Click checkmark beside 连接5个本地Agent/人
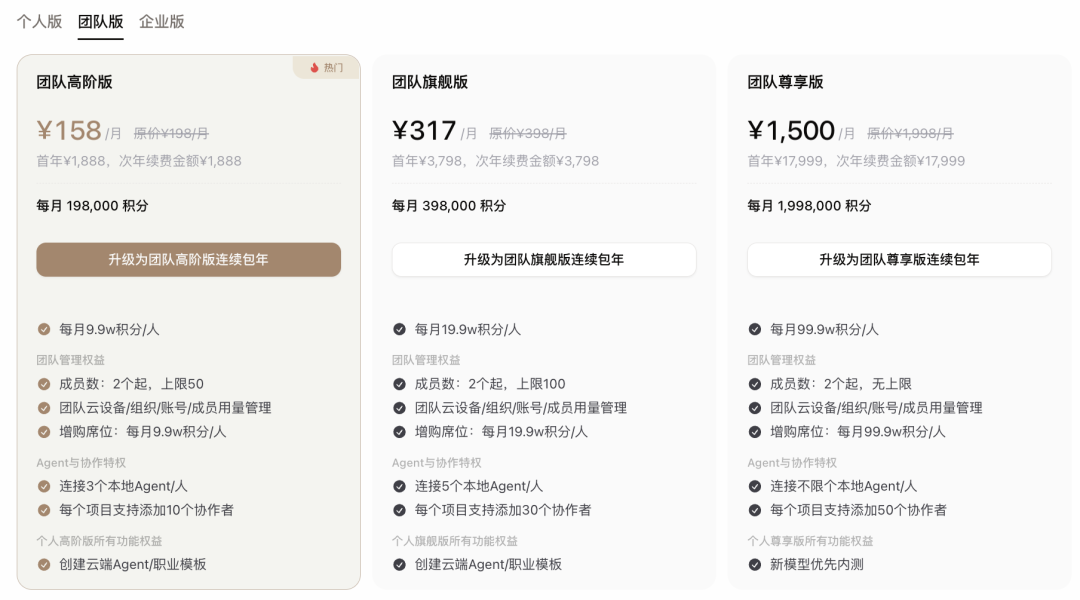 pyautogui.click(x=399, y=486)
